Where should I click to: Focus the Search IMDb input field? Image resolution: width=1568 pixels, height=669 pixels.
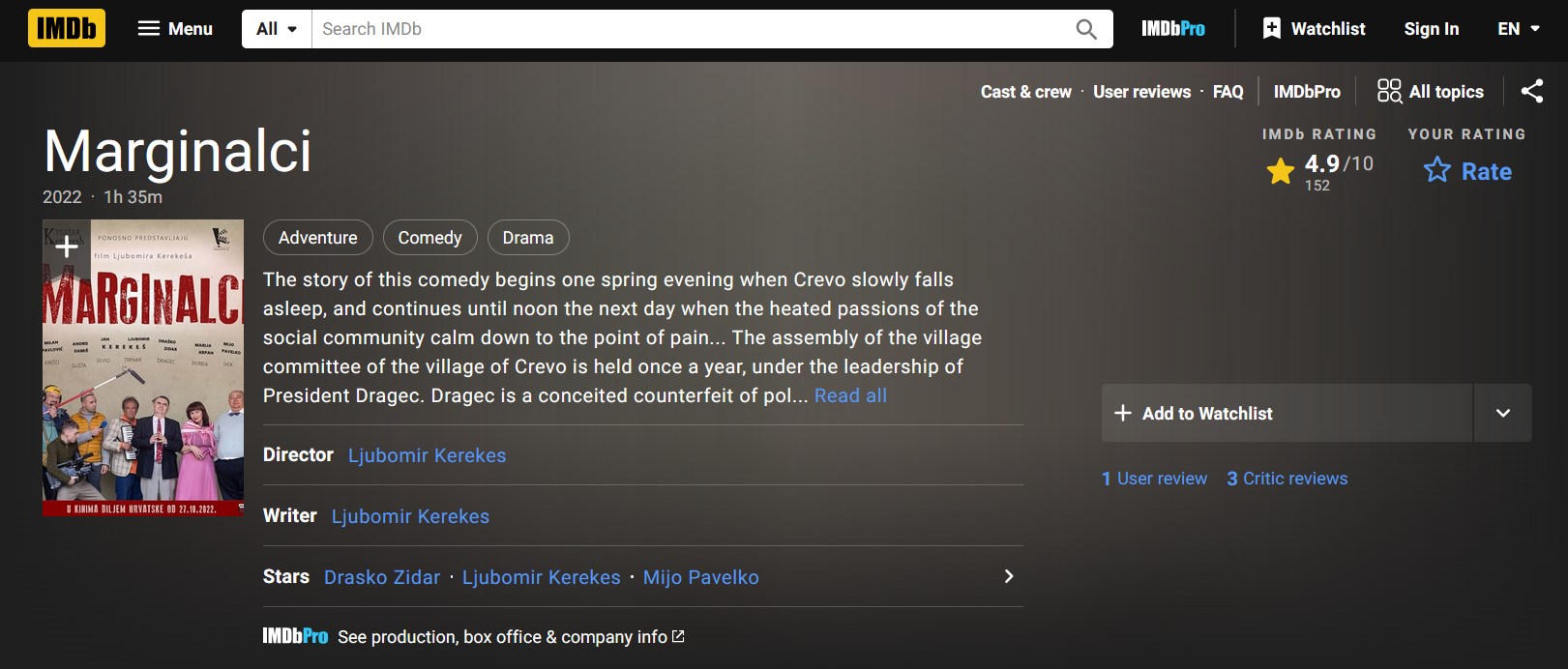click(x=687, y=29)
